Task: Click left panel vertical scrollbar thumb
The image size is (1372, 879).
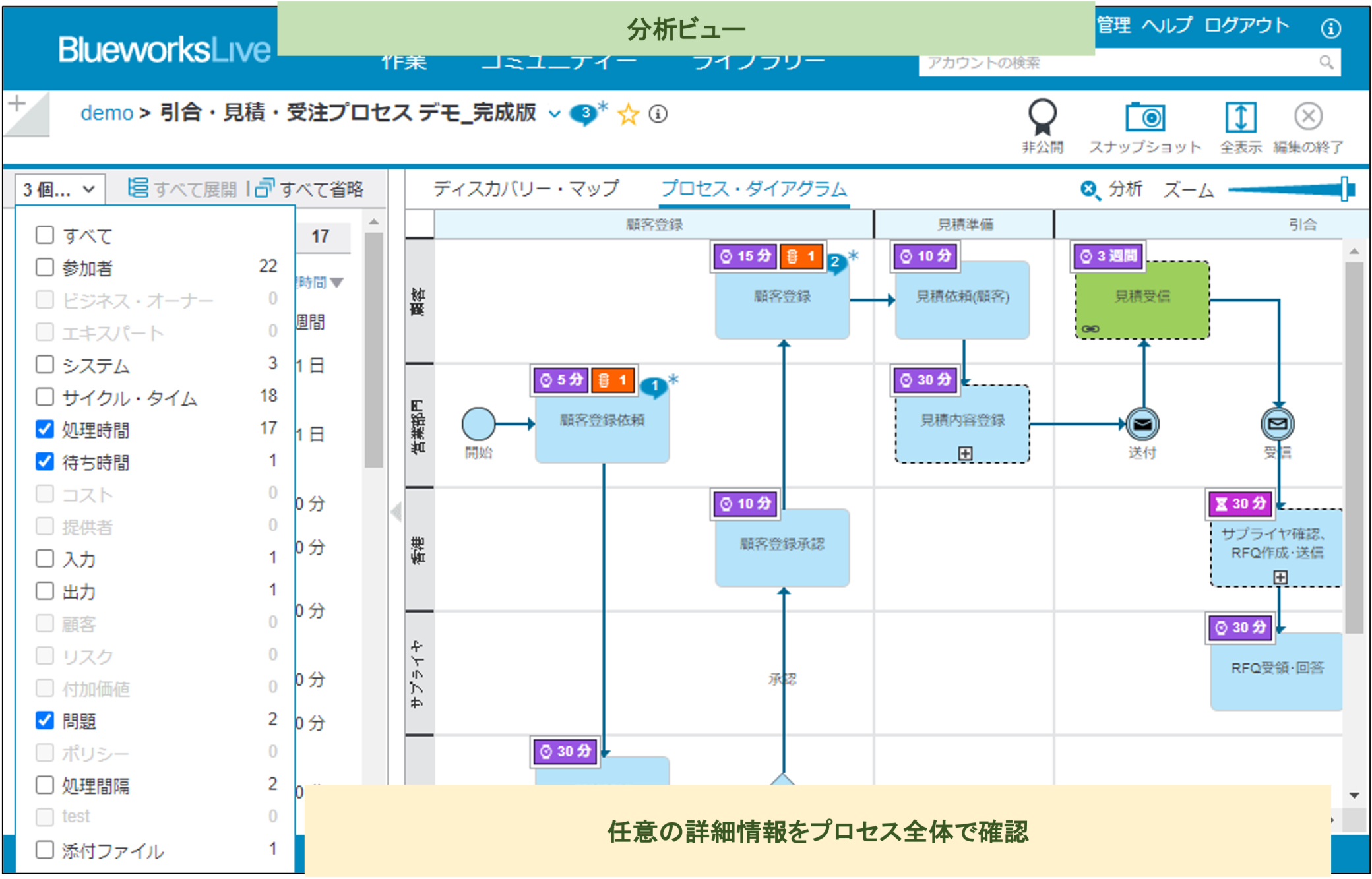Action: point(373,349)
